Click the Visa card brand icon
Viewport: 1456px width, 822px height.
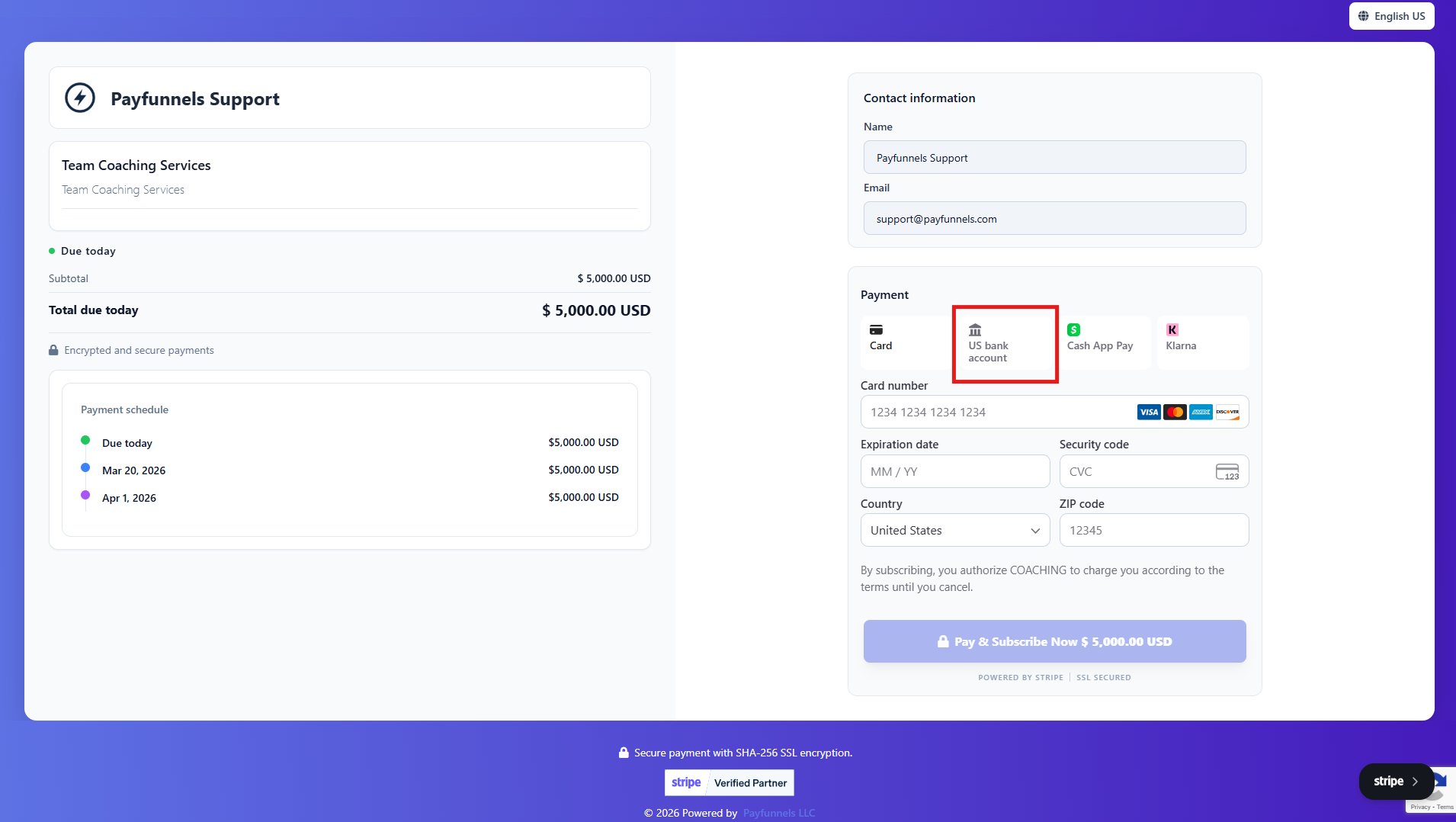tap(1149, 413)
